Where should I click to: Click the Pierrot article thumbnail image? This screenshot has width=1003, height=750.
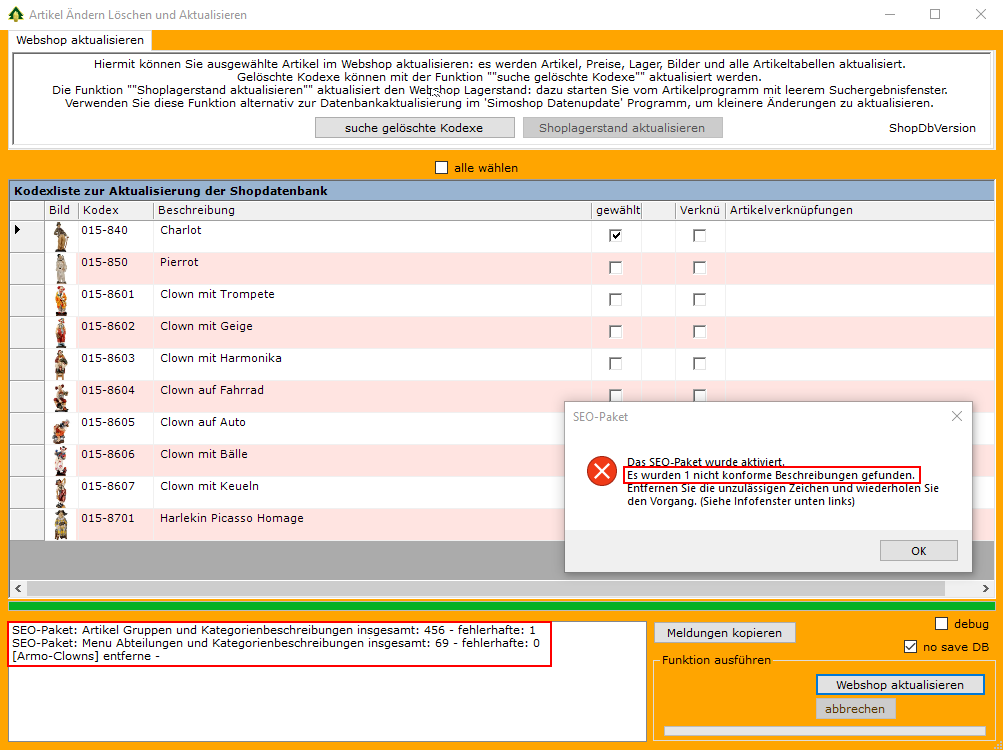tap(61, 269)
